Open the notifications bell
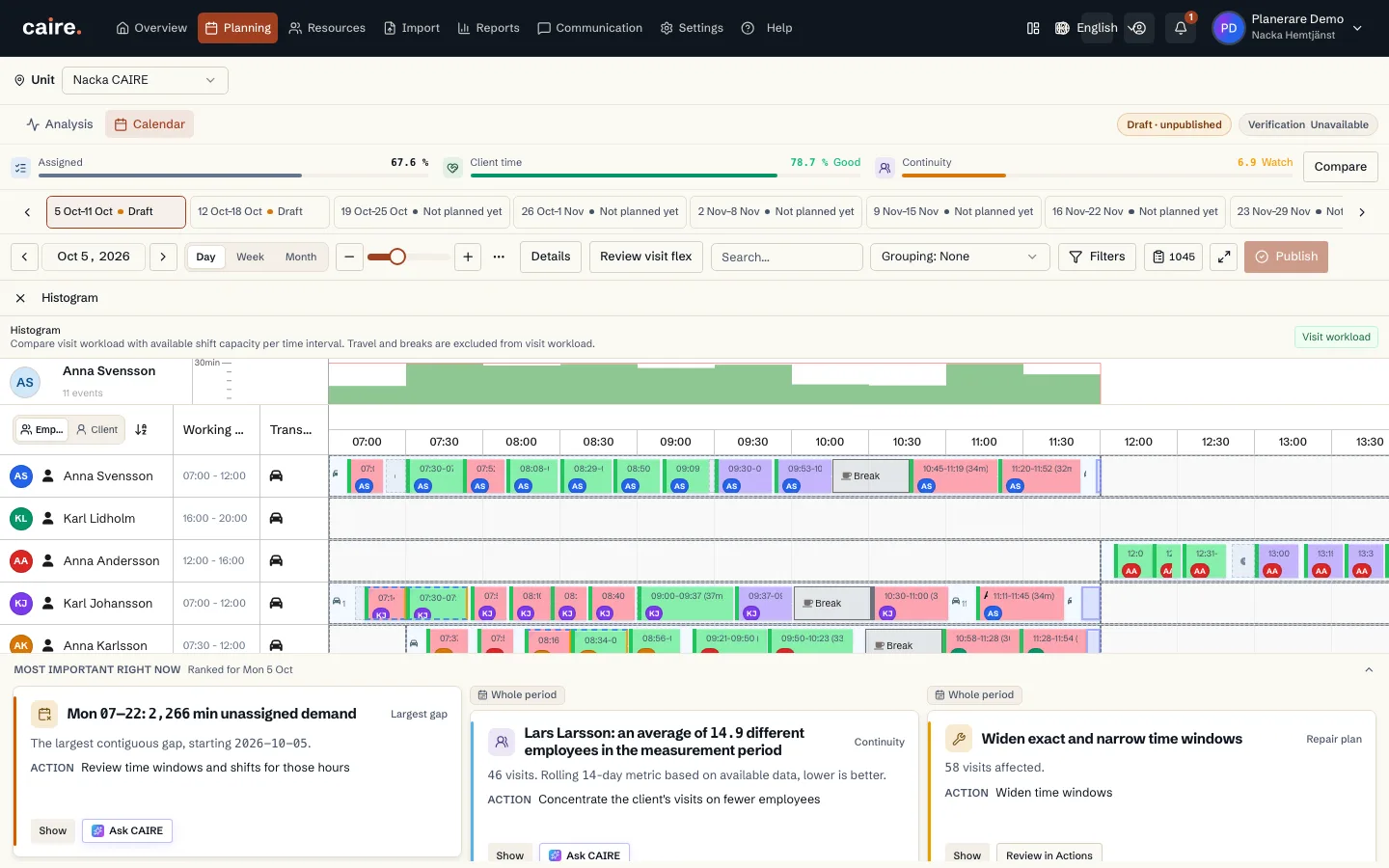Viewport: 1389px width, 868px height. [1180, 28]
